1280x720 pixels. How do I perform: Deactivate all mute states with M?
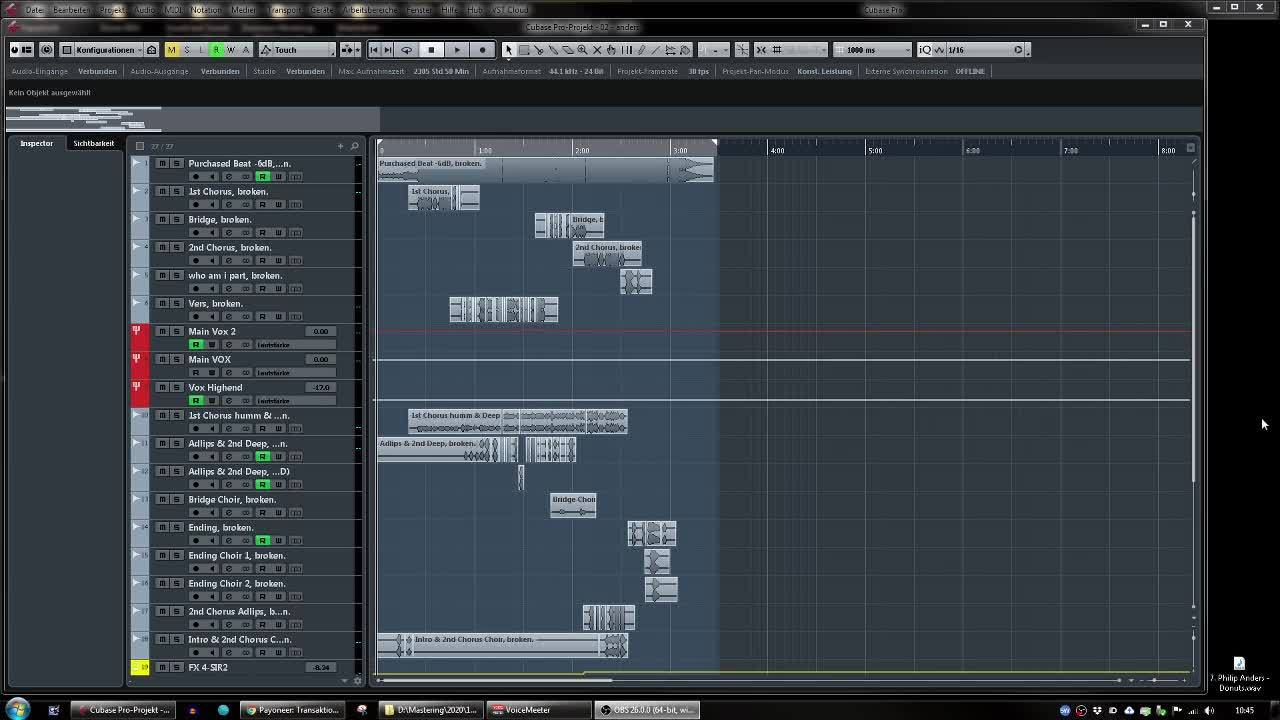click(171, 50)
